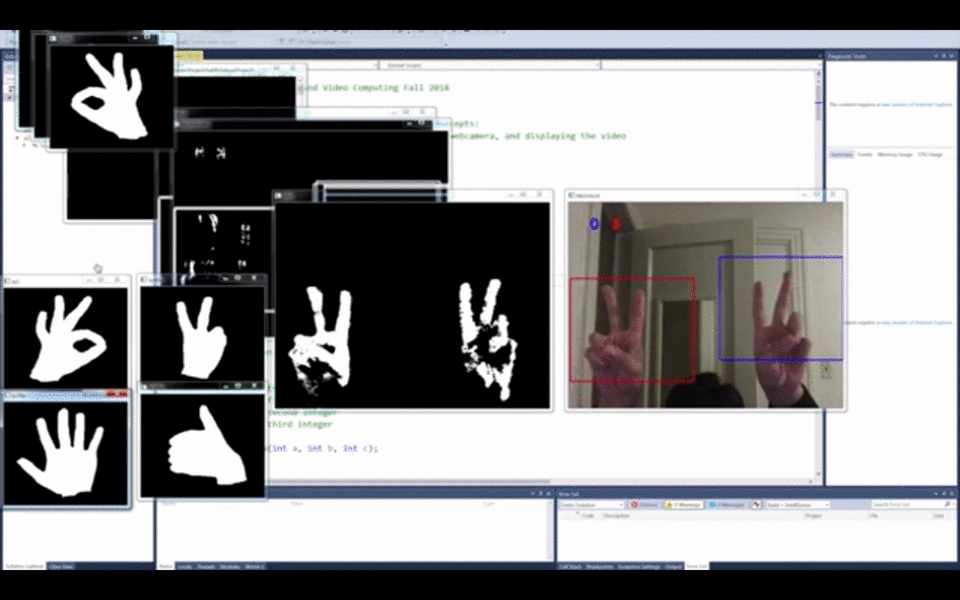Click the red marker in webcam window
Screen dimensions: 960x600
[616, 224]
